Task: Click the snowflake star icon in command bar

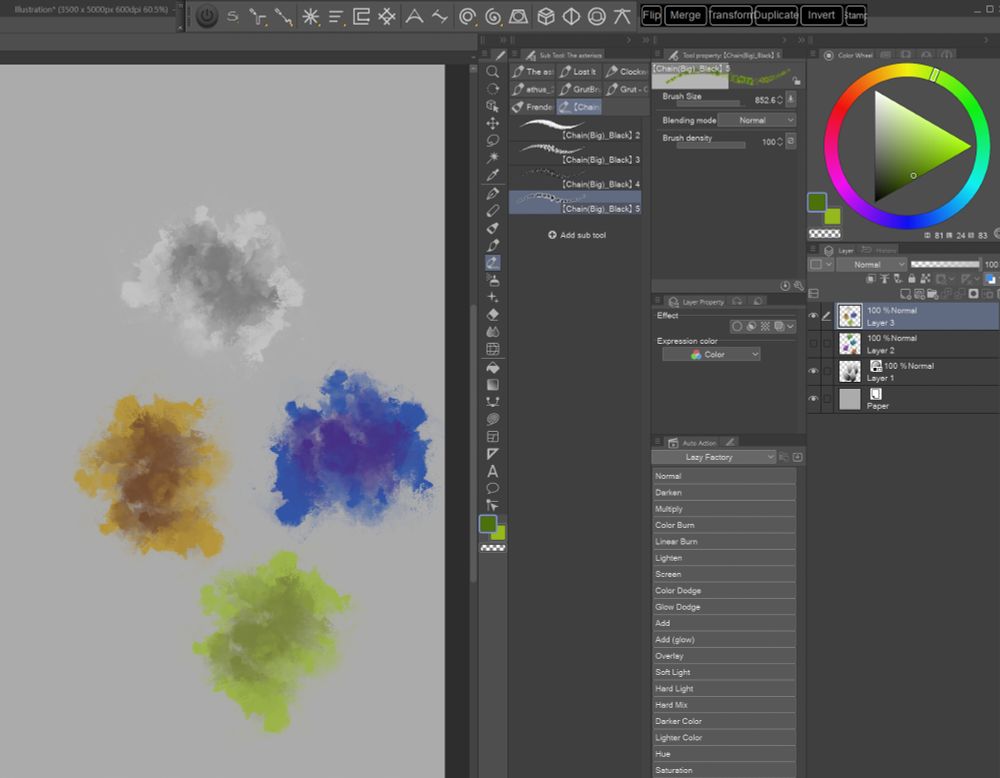Action: click(311, 16)
